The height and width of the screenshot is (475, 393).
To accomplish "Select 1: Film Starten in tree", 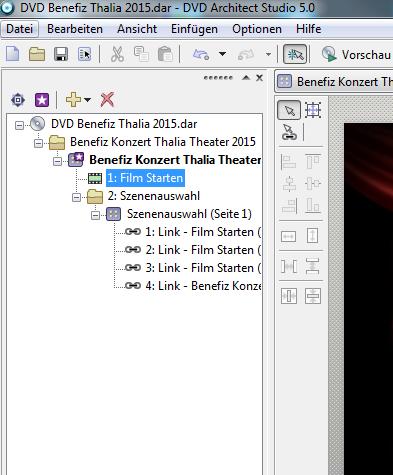I will (x=145, y=178).
